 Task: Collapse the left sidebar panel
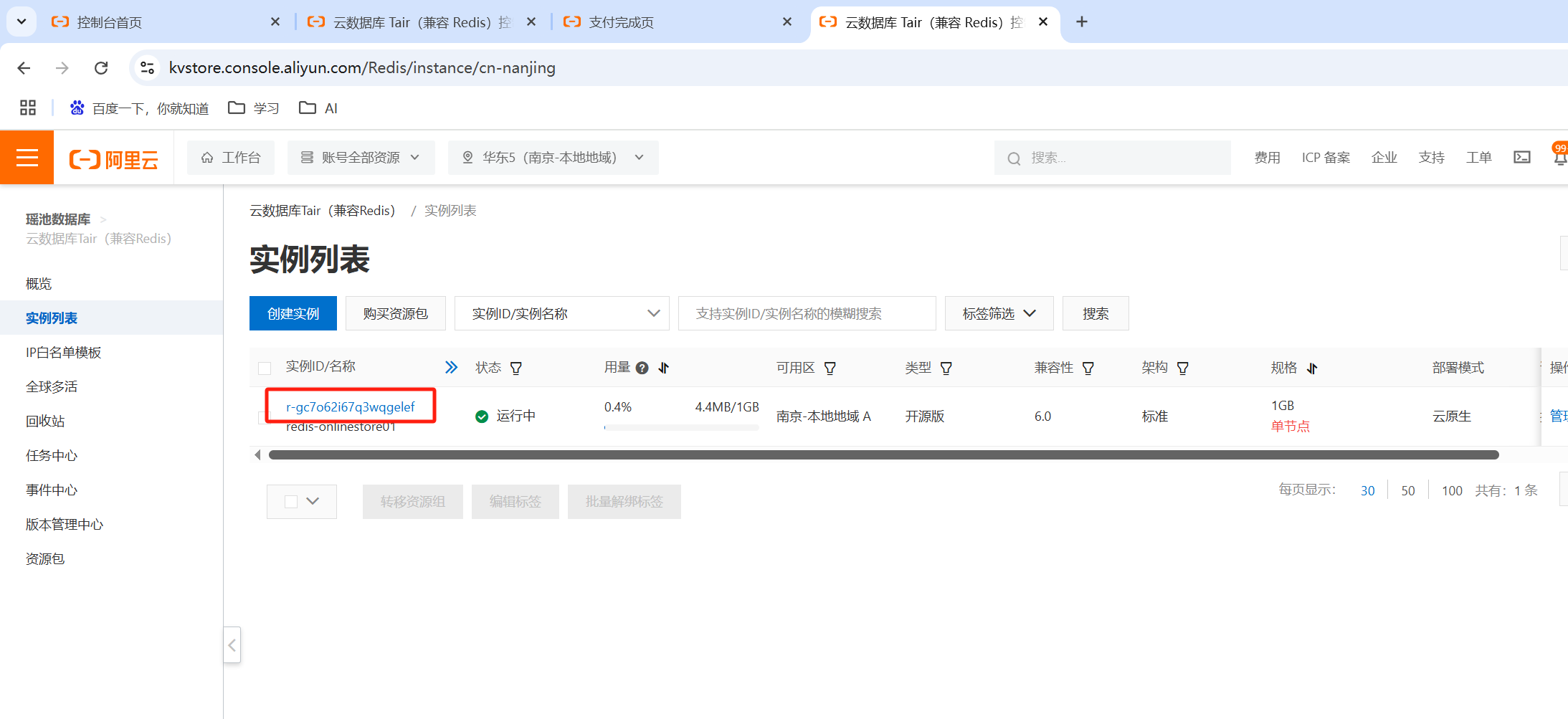[x=232, y=645]
